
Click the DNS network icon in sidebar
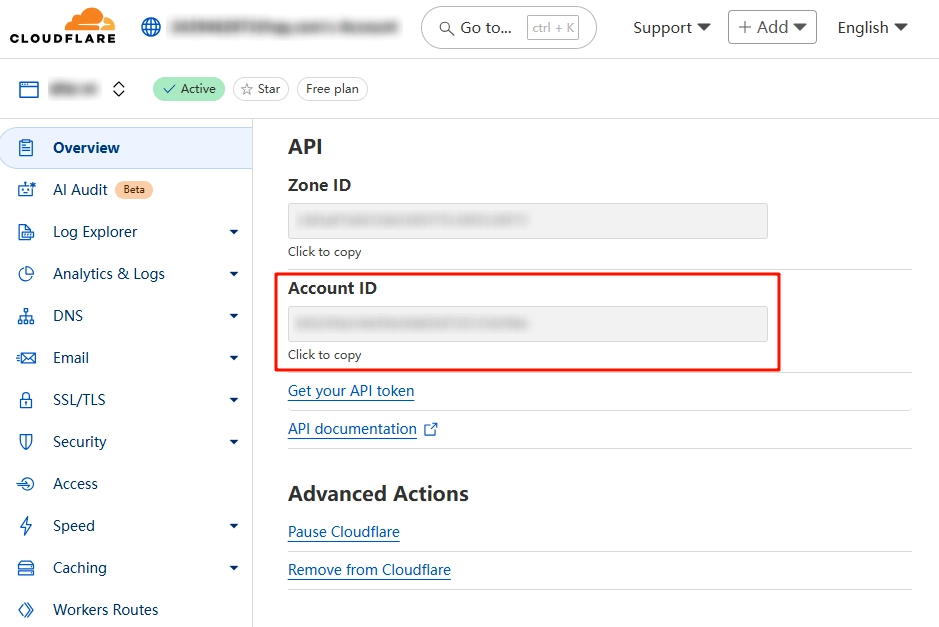point(27,316)
